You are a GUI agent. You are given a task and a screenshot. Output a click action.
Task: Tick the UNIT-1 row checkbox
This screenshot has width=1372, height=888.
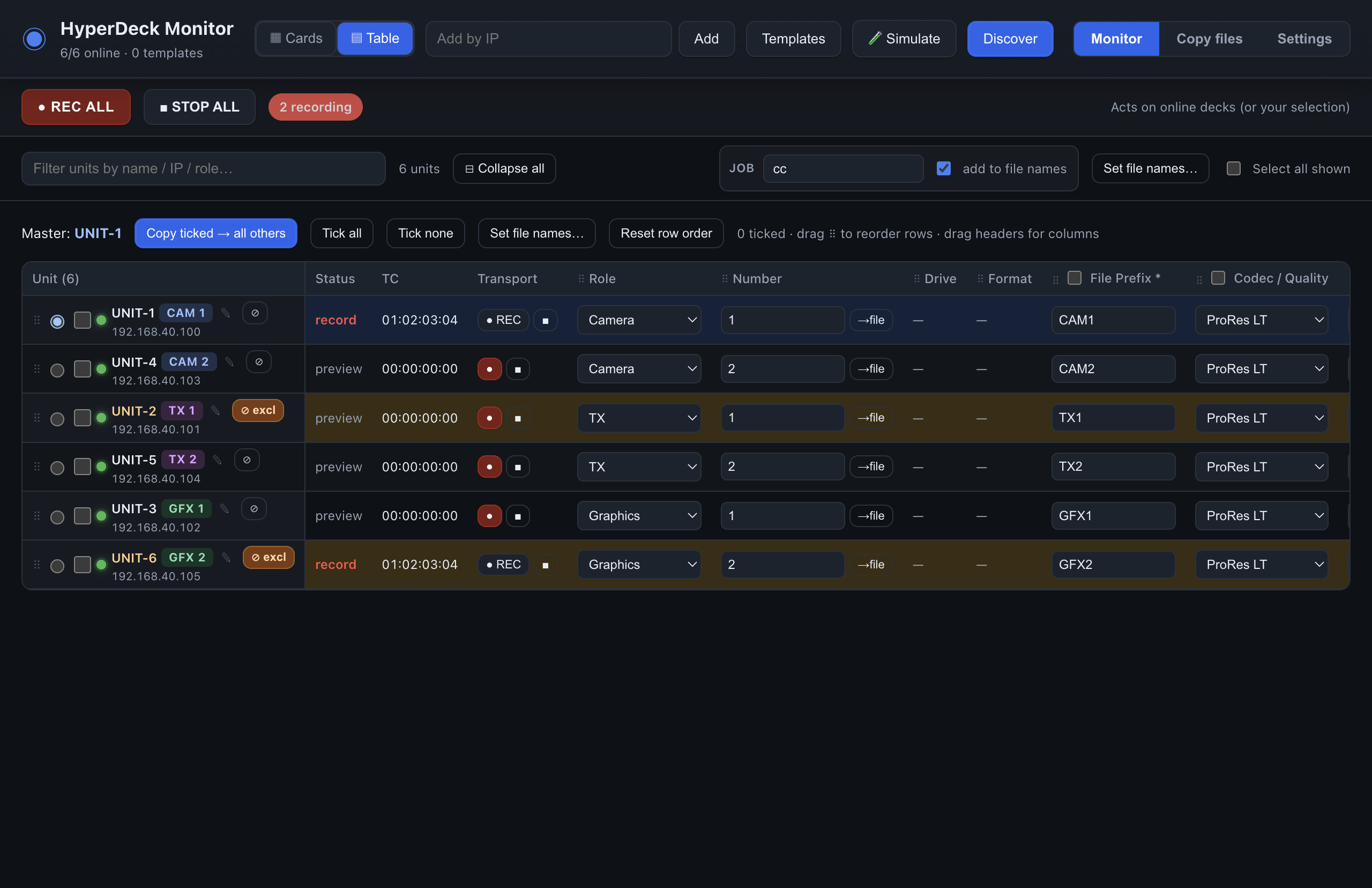click(83, 320)
